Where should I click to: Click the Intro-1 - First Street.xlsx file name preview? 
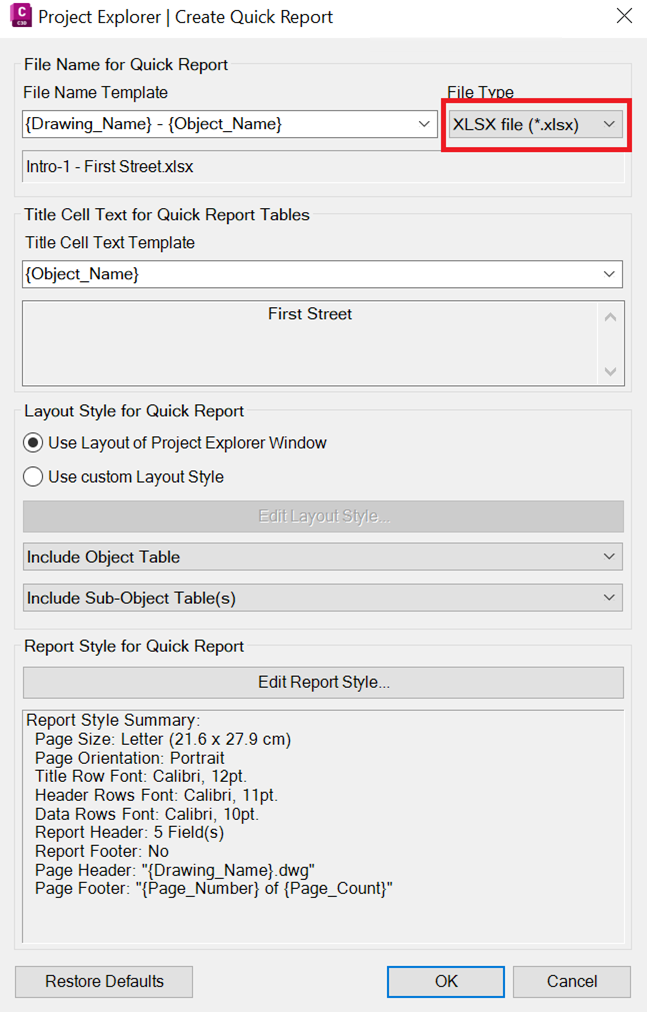110,167
